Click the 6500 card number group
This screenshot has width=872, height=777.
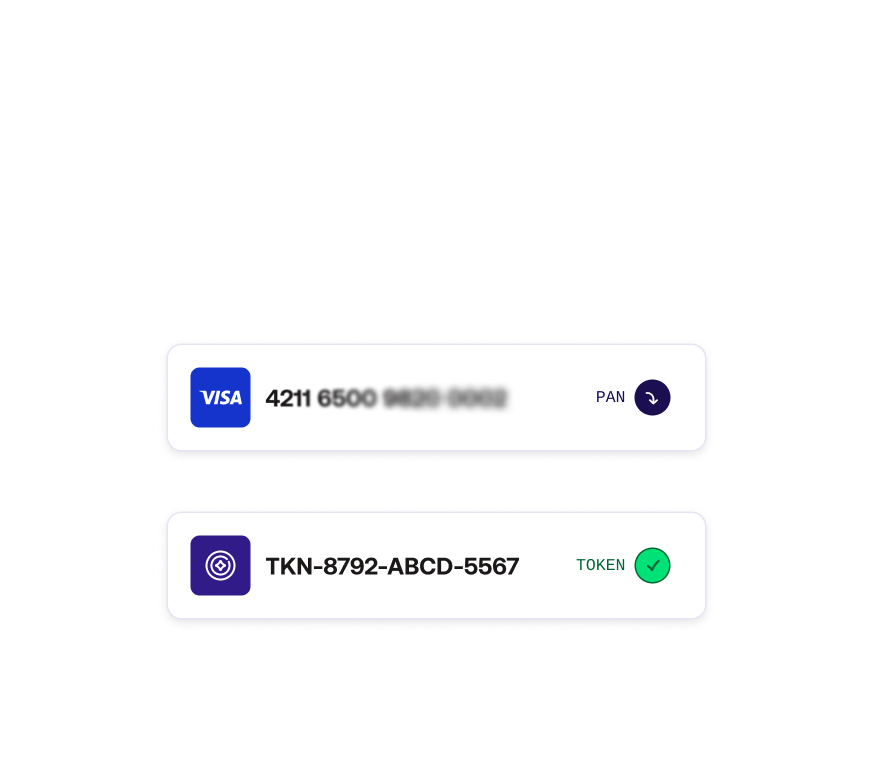(x=346, y=398)
